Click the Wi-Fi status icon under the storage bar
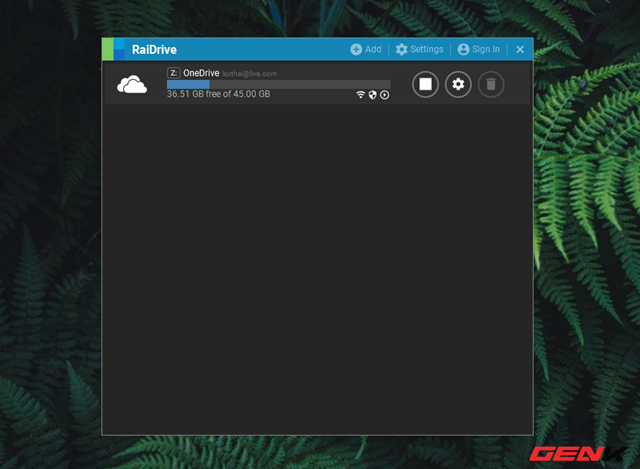 point(361,95)
